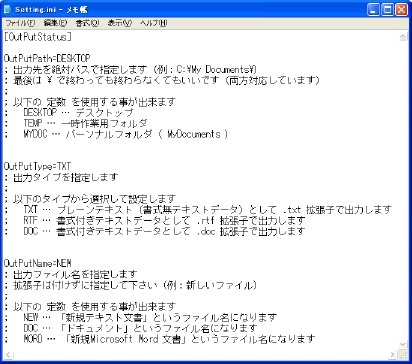Click the OutPutName=NEW line
The height and width of the screenshot is (364, 412).
point(37,263)
